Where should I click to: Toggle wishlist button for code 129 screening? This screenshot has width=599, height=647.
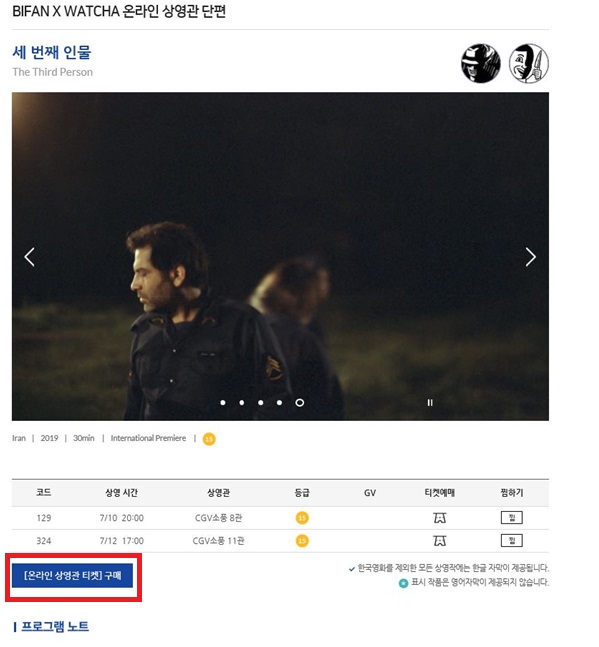(512, 517)
